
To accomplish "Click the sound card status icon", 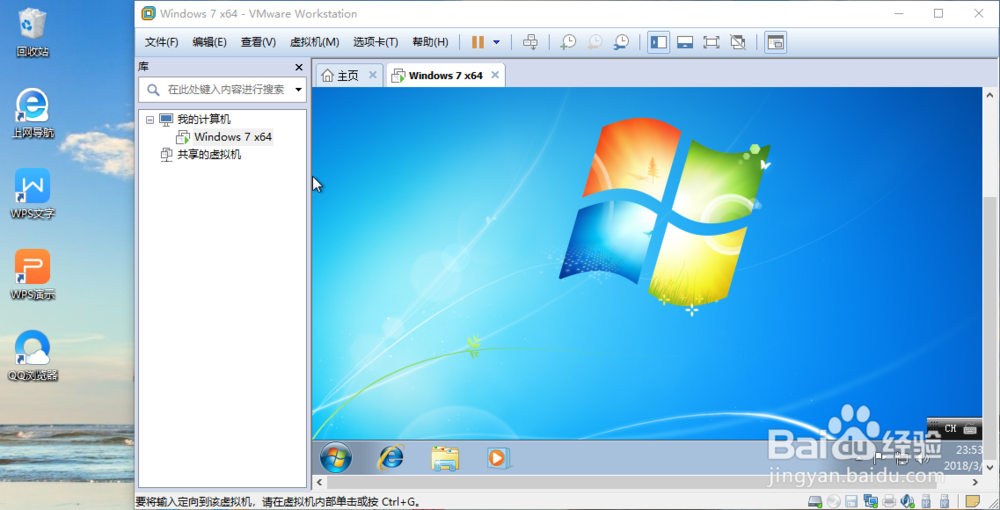I will point(908,501).
